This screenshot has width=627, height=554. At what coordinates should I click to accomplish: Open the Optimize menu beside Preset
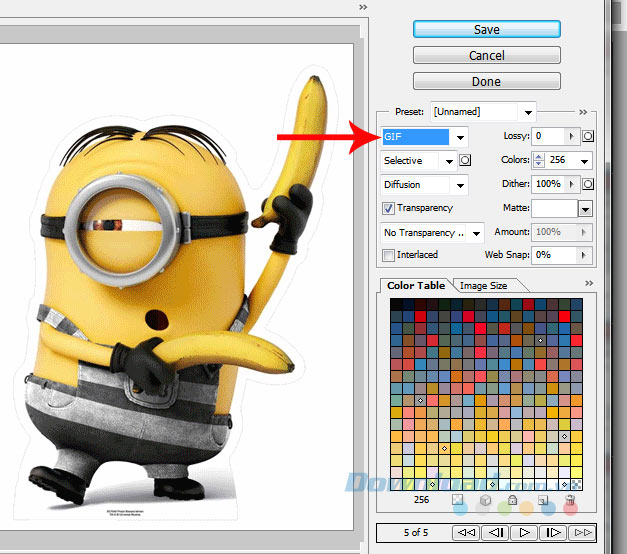583,112
